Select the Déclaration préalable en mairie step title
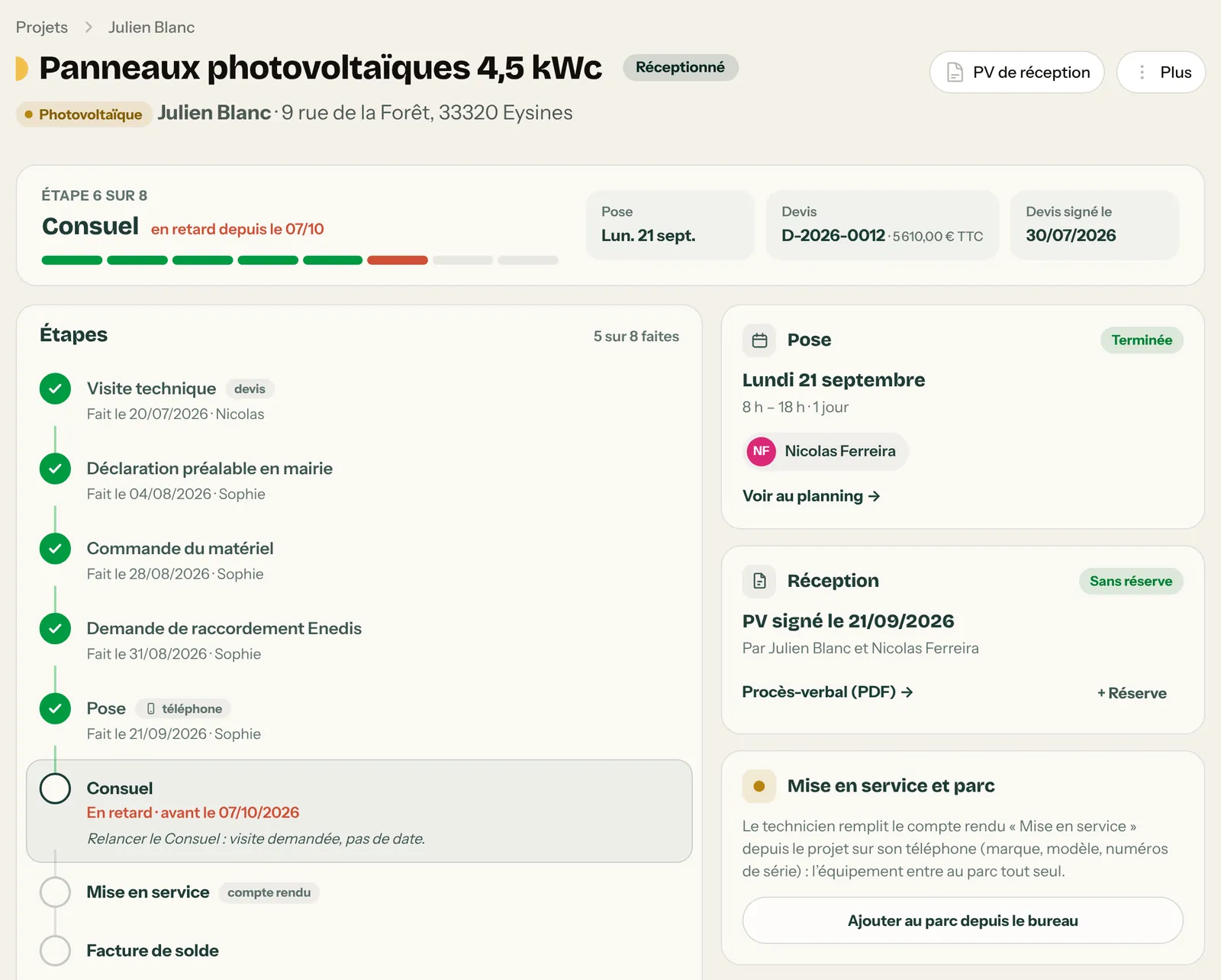 tap(210, 469)
